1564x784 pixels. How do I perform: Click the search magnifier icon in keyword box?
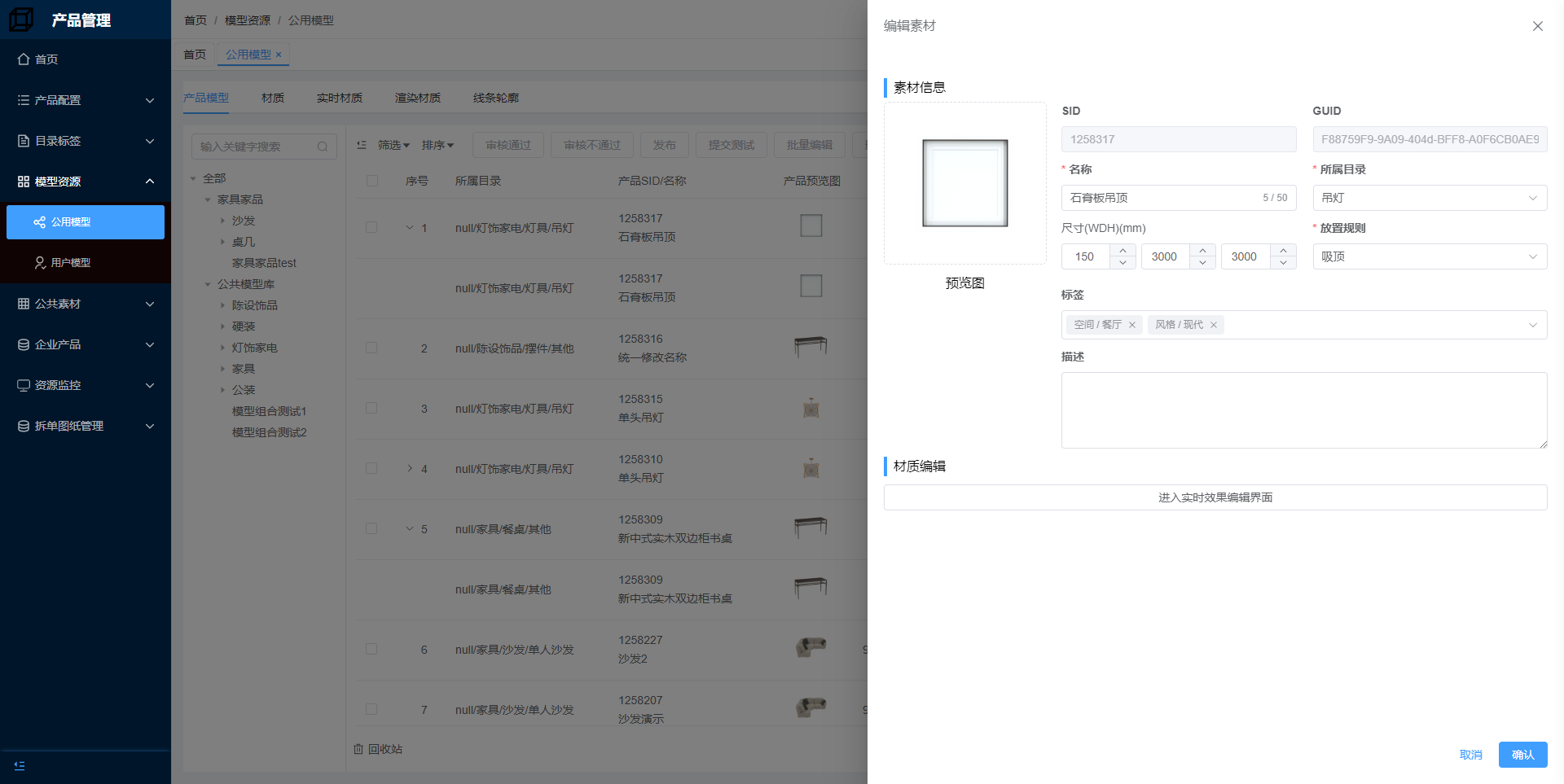tap(323, 147)
